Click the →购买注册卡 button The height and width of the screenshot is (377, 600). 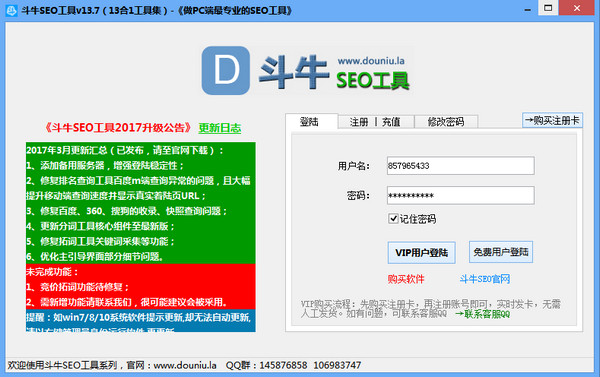552,121
